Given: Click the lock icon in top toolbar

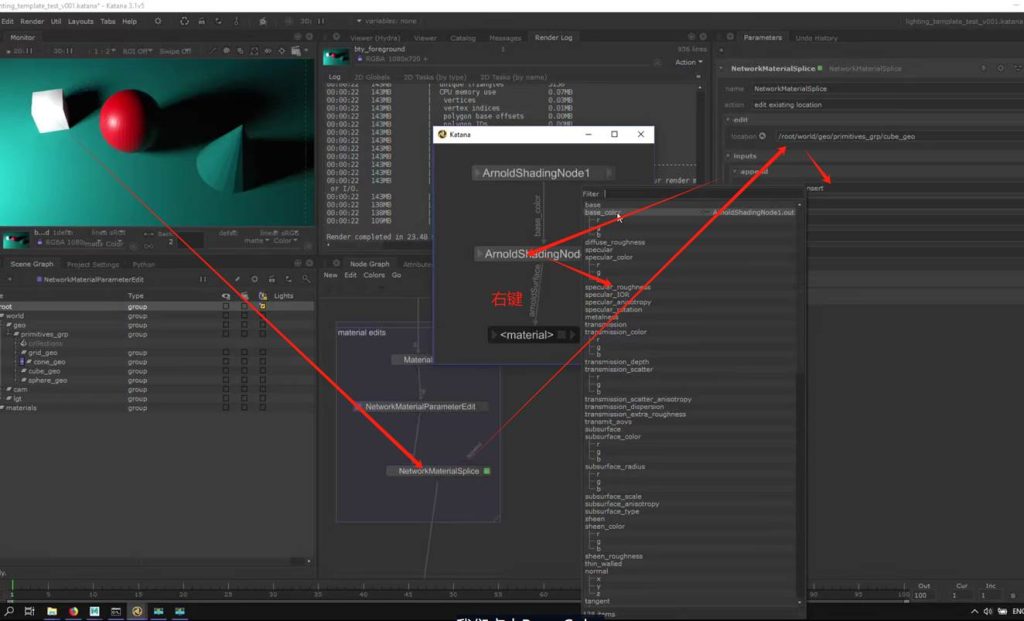Looking at the screenshot, I should (x=203, y=21).
